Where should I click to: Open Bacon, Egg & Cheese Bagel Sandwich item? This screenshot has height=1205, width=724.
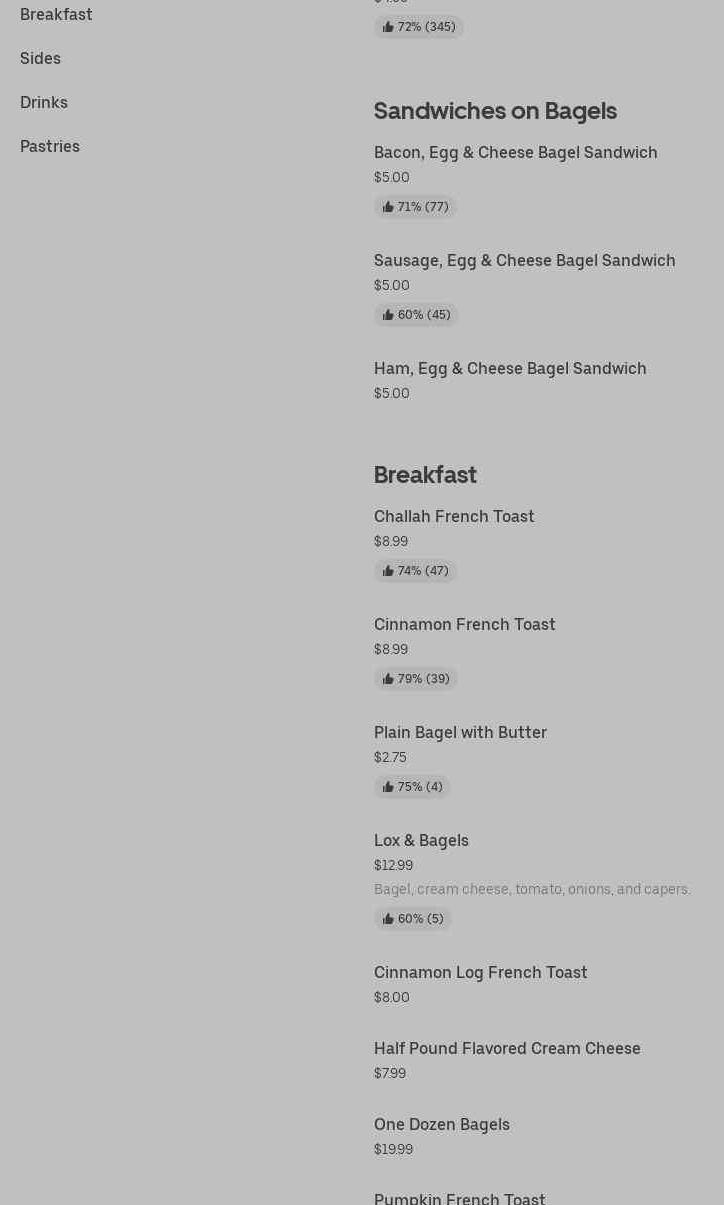click(515, 152)
